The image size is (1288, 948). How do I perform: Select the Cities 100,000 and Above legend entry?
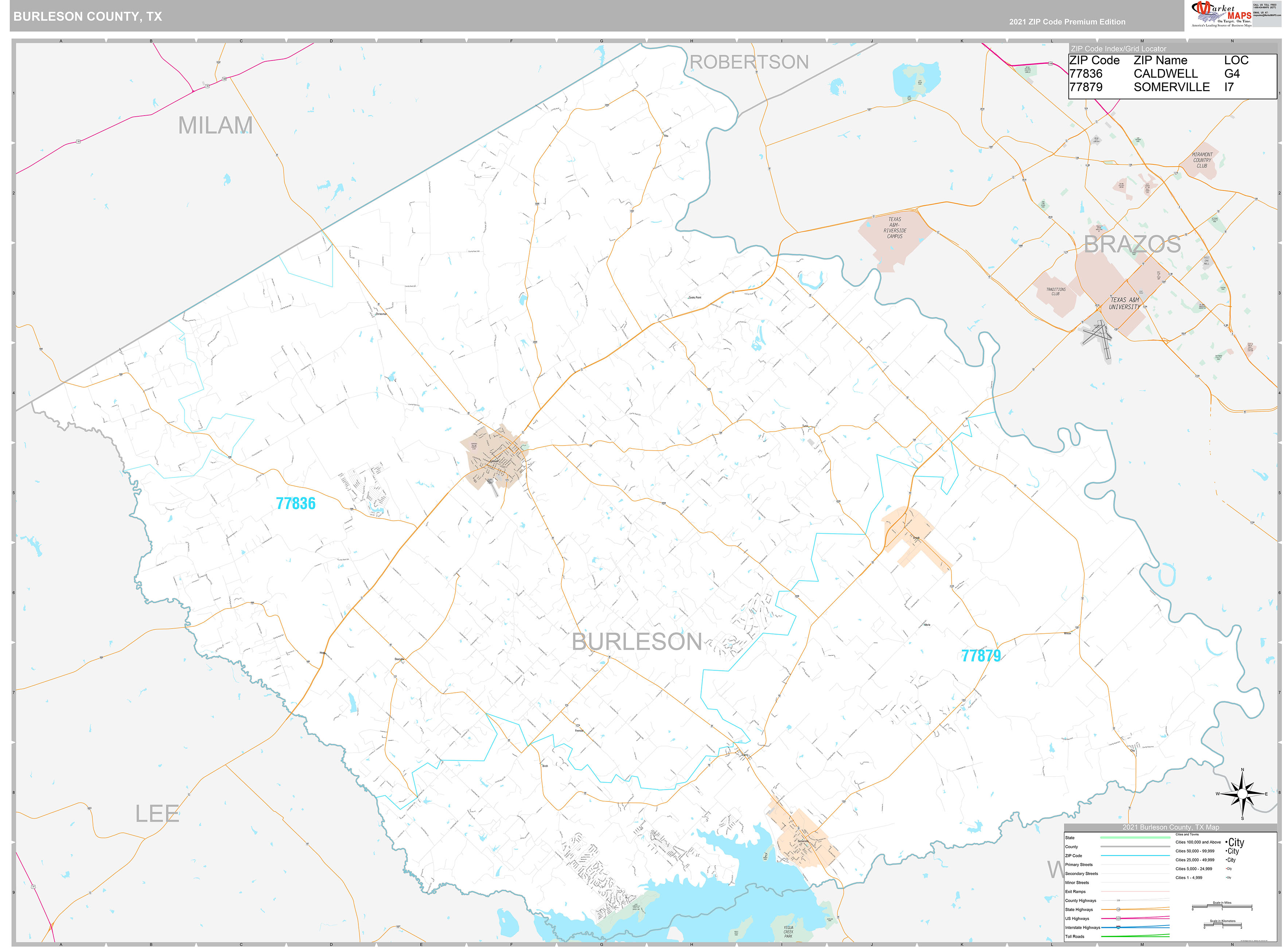1198,842
